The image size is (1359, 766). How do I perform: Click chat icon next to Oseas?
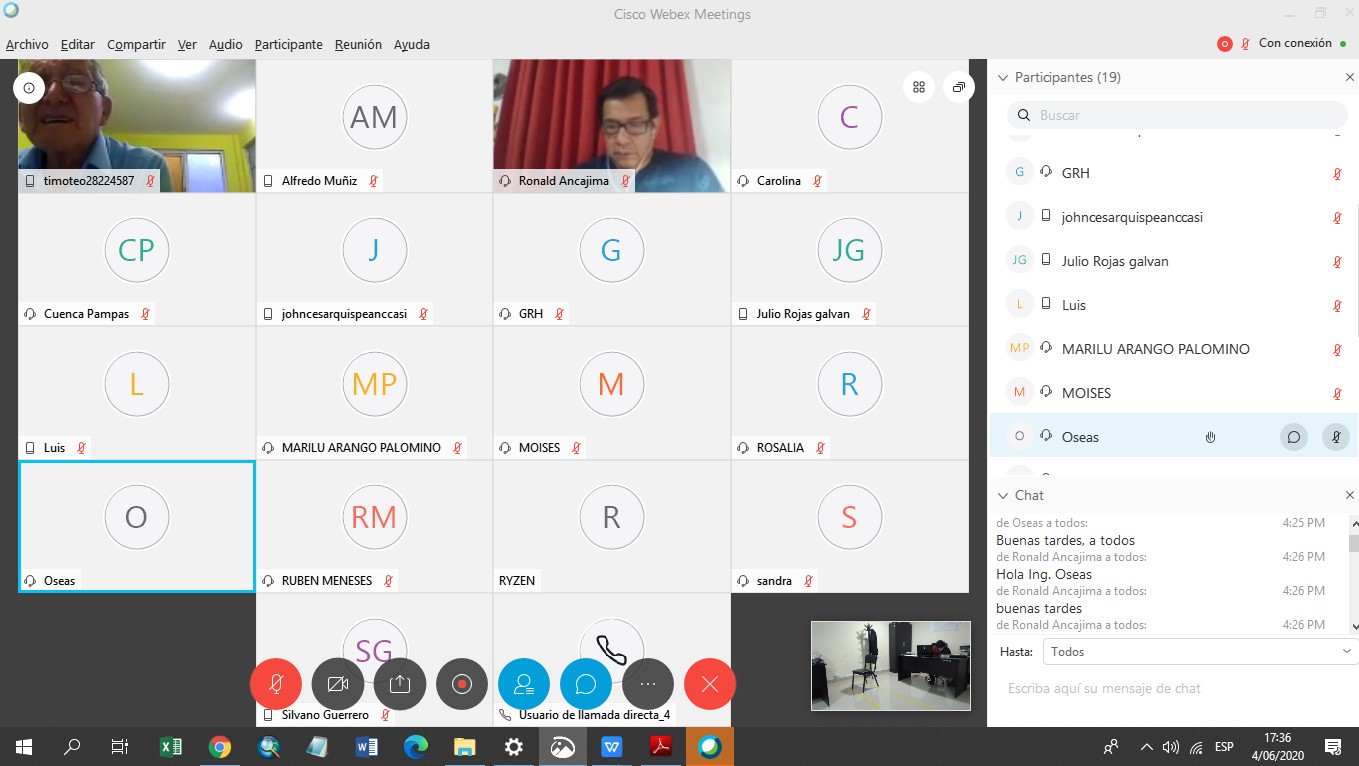(1293, 437)
